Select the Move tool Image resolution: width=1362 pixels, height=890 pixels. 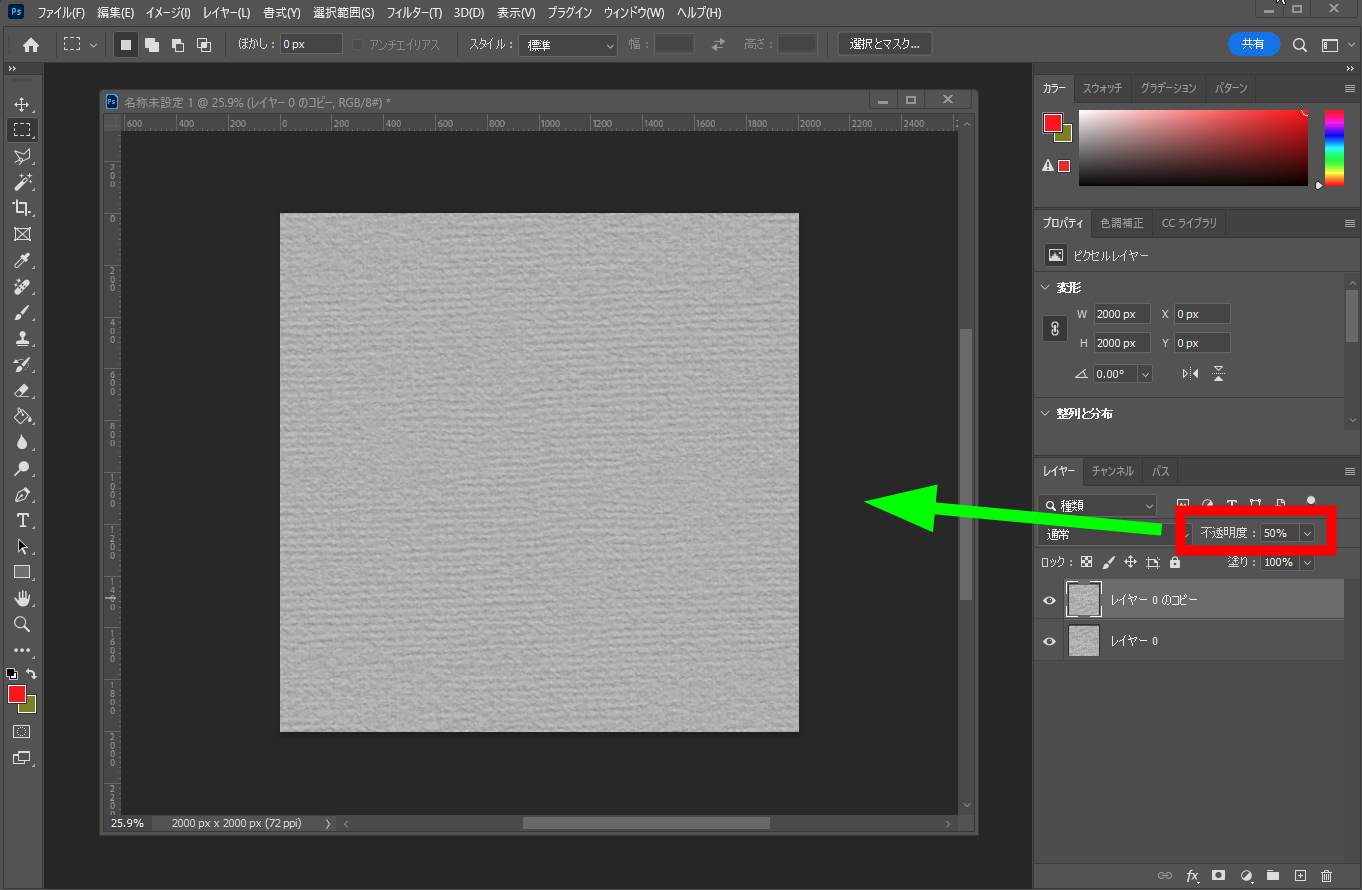(22, 105)
